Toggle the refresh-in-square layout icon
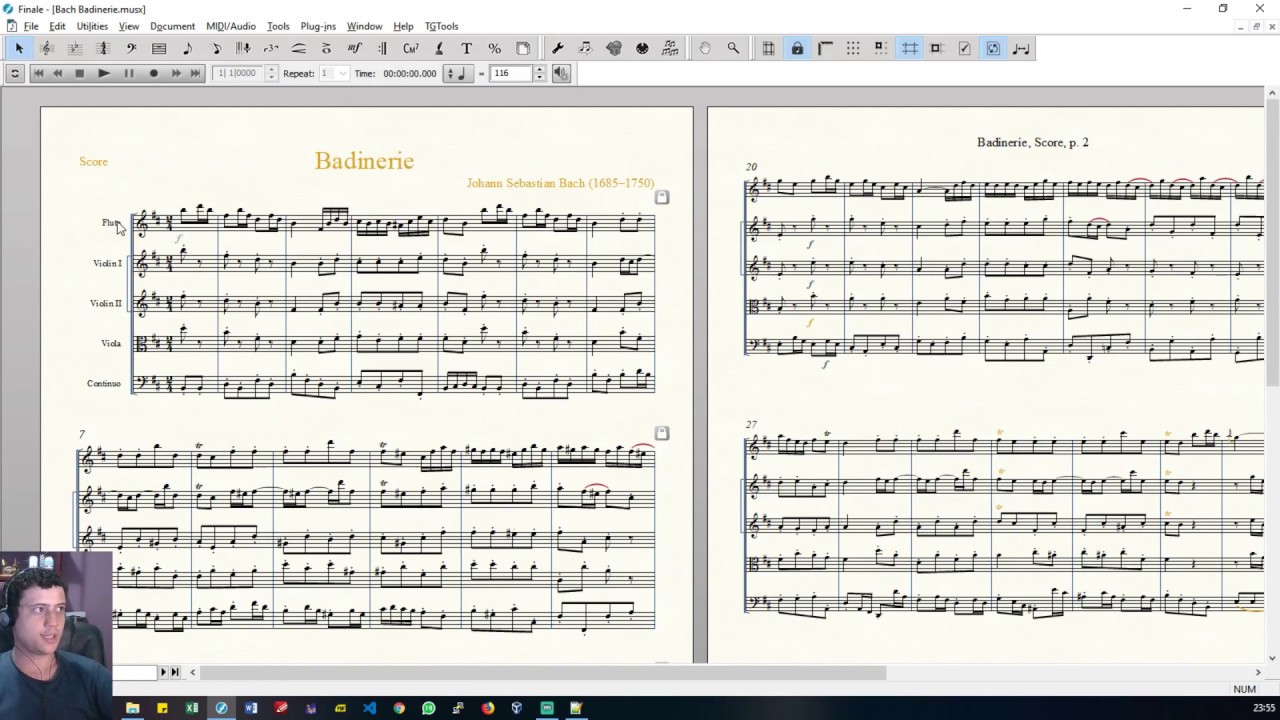Image resolution: width=1280 pixels, height=720 pixels. tap(993, 48)
